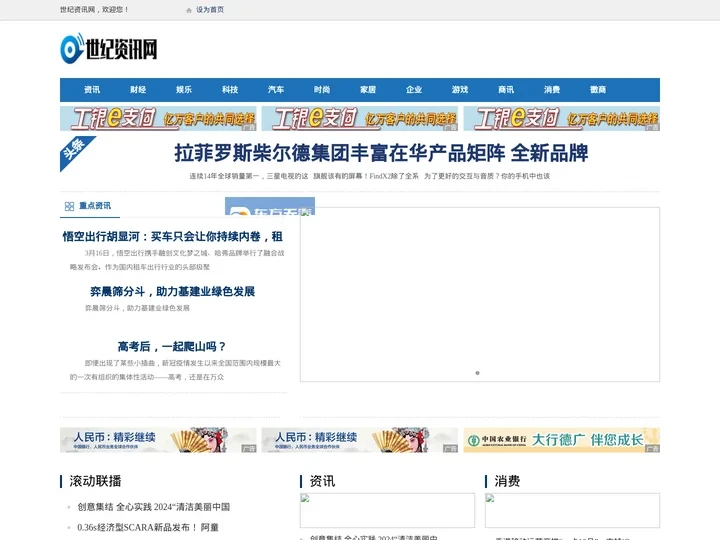Click the broken image under 资讯 section
The image size is (720, 540).
coord(387,510)
